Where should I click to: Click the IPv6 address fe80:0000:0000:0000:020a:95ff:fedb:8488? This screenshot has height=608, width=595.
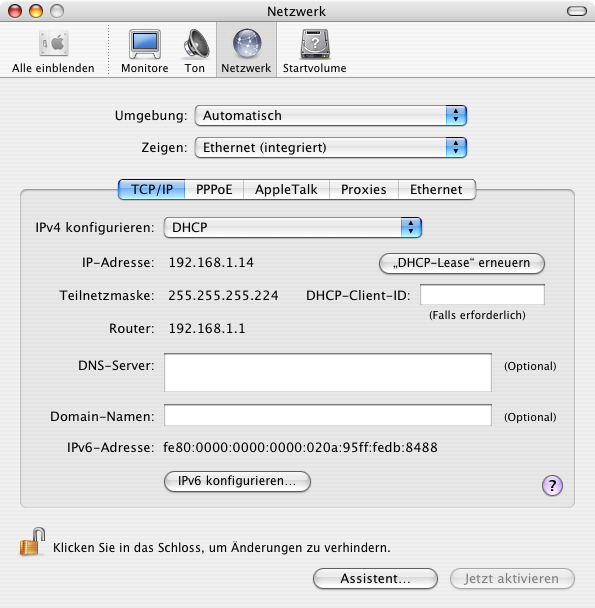300,447
